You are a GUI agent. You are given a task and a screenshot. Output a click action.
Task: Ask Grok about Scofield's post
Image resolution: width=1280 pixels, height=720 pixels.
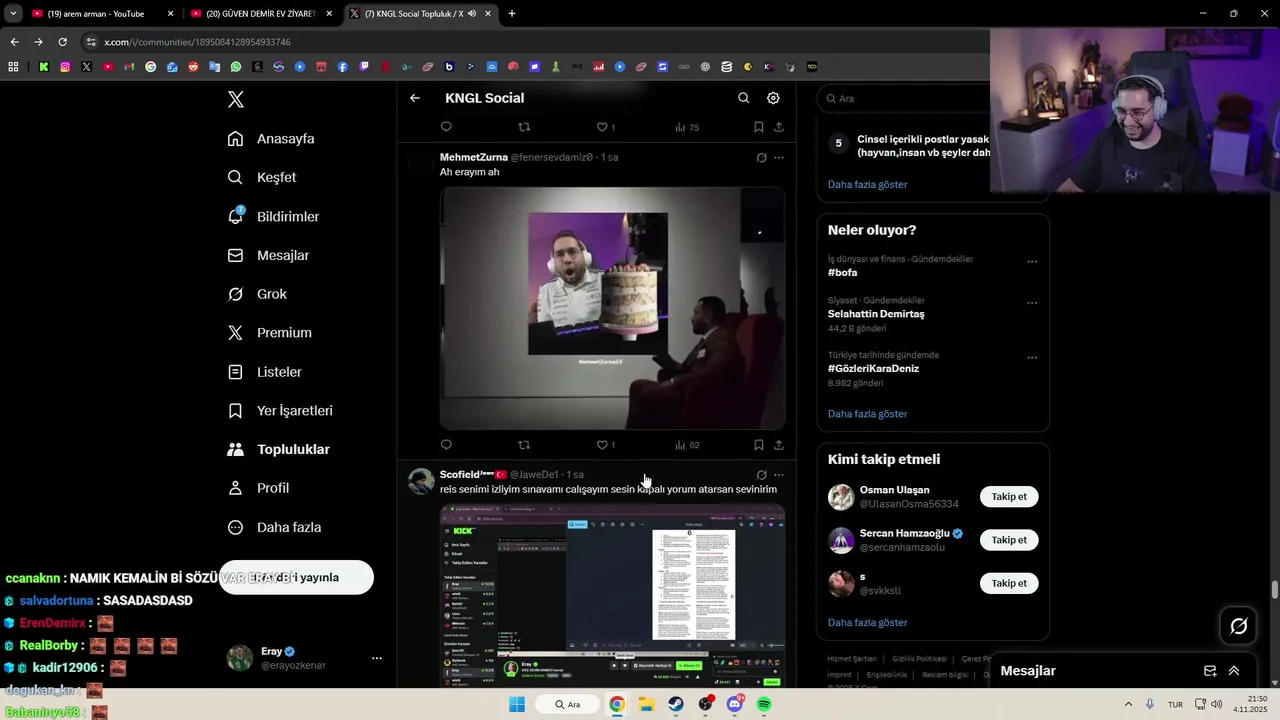click(x=761, y=475)
